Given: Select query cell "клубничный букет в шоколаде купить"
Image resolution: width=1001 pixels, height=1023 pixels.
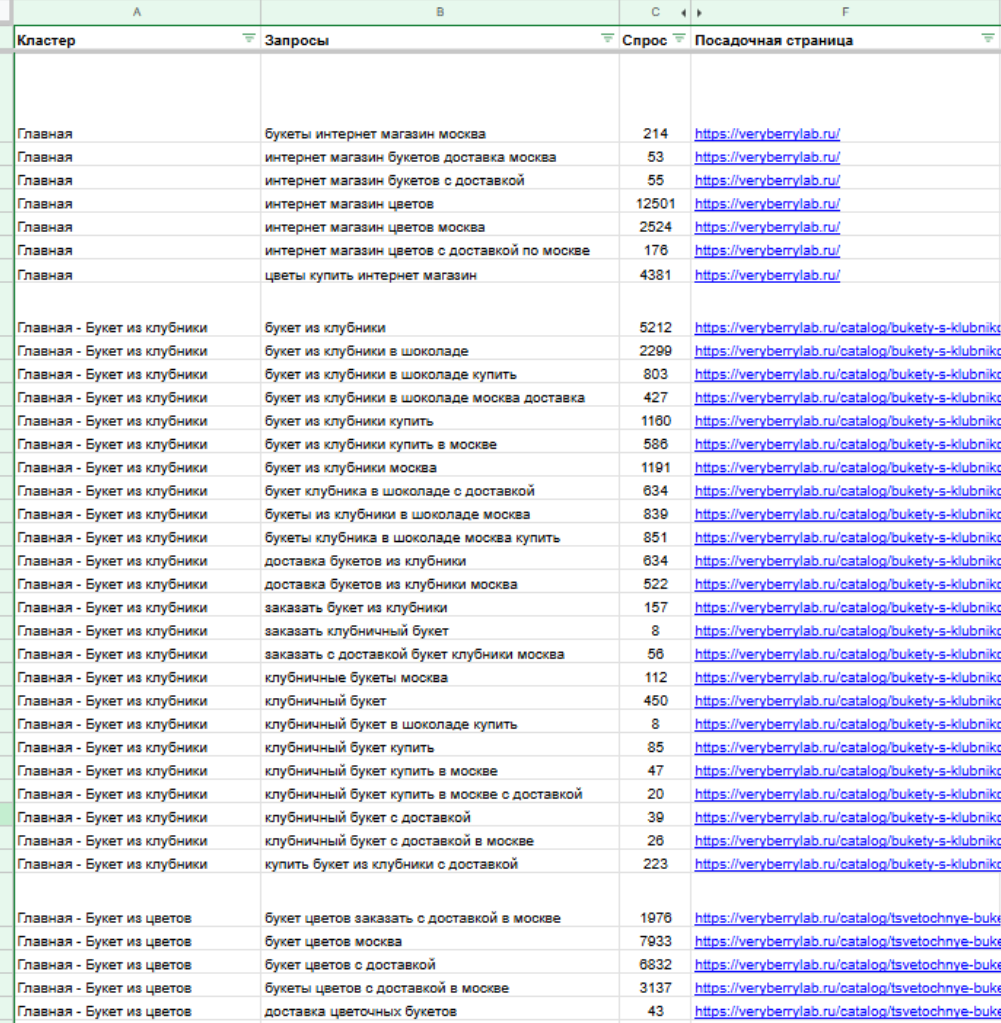Looking at the screenshot, I should coord(440,724).
